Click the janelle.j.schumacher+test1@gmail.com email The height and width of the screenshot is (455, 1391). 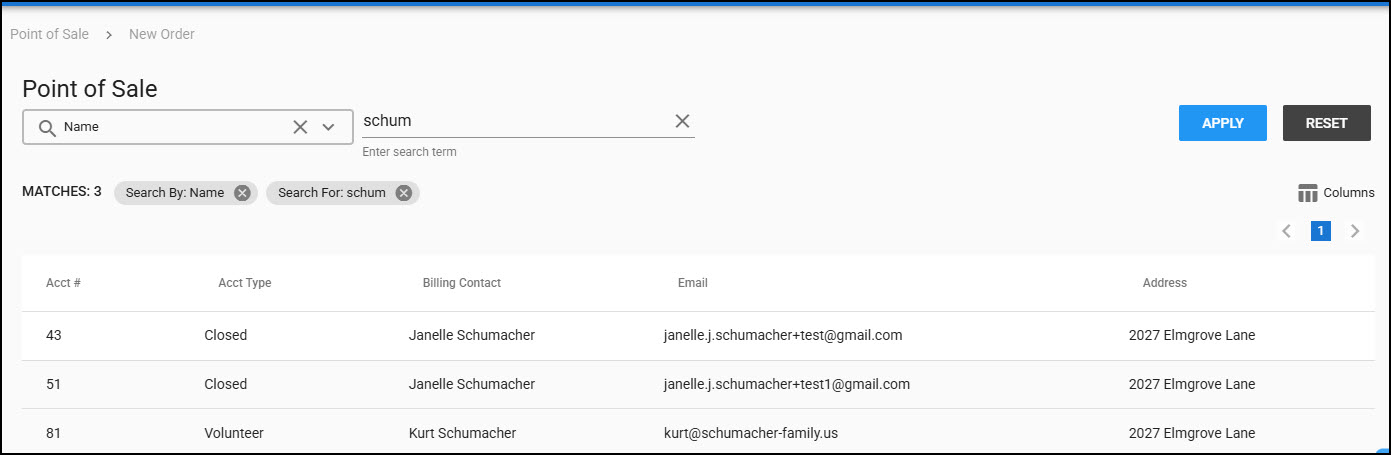point(786,384)
